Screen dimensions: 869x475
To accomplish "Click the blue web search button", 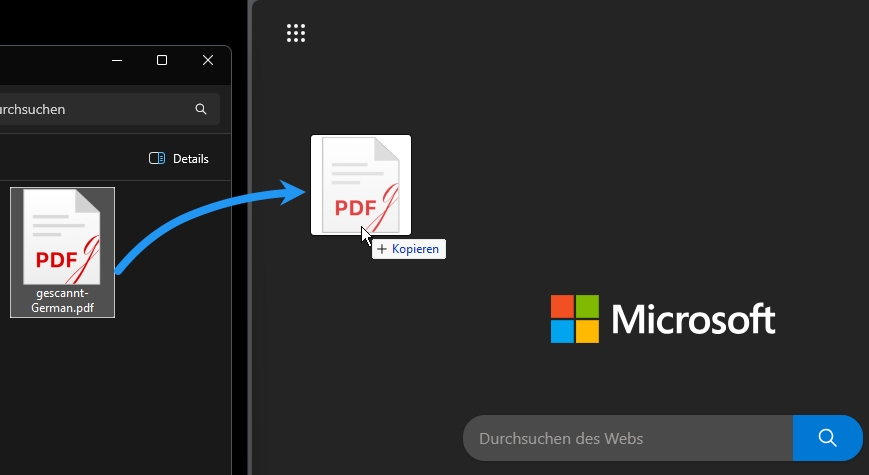I will [827, 438].
